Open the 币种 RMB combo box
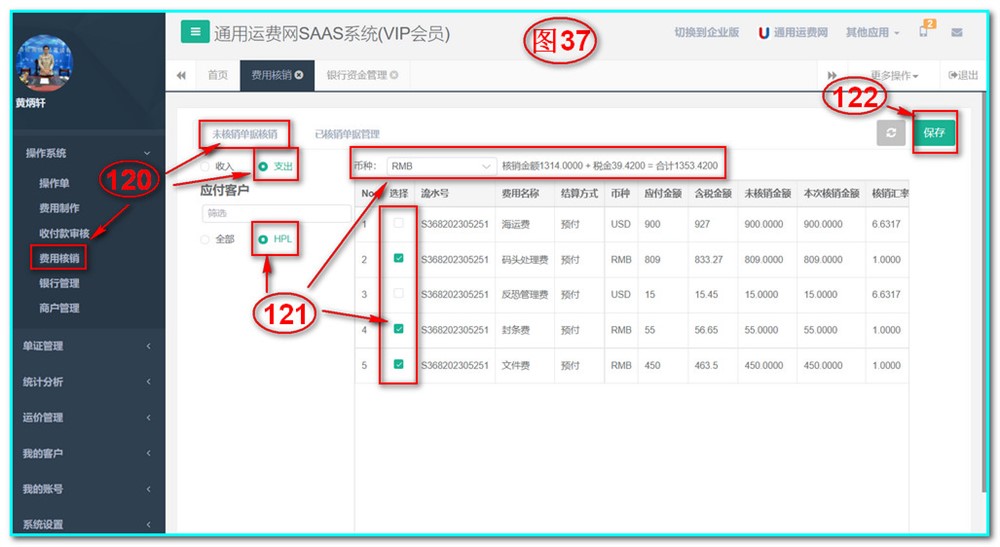Image resolution: width=1000 pixels, height=547 pixels. tap(441, 166)
